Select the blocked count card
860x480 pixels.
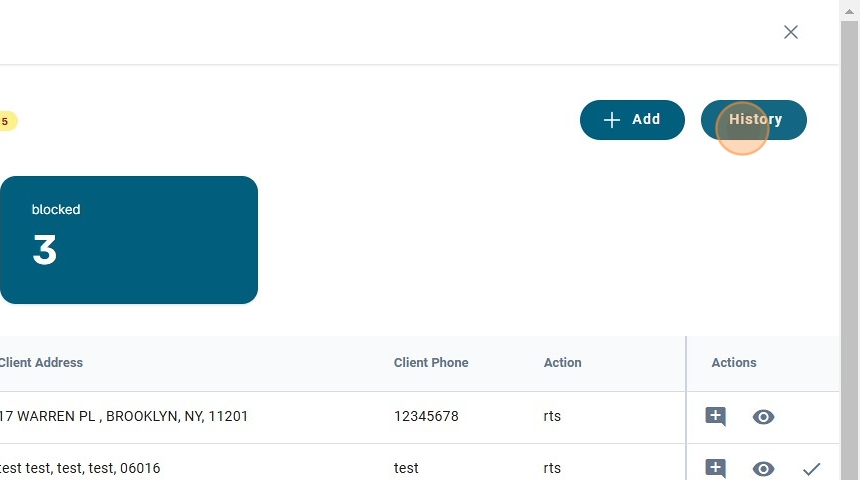(128, 240)
